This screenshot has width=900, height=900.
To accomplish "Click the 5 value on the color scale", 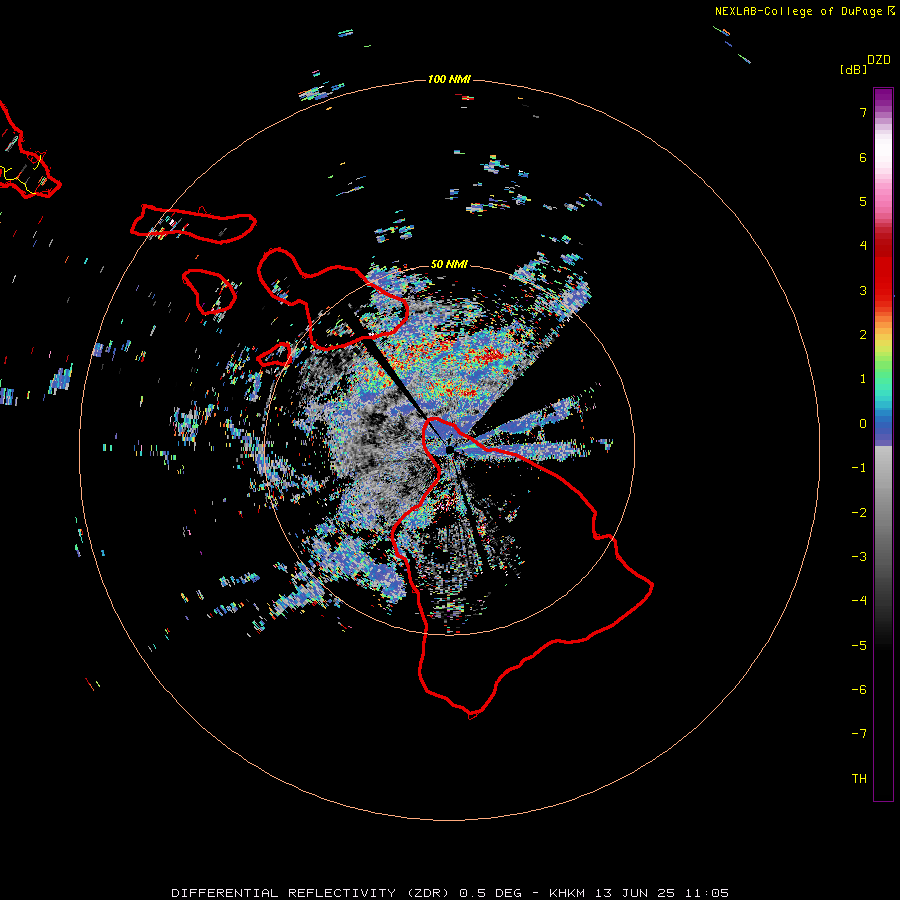I will 863,201.
